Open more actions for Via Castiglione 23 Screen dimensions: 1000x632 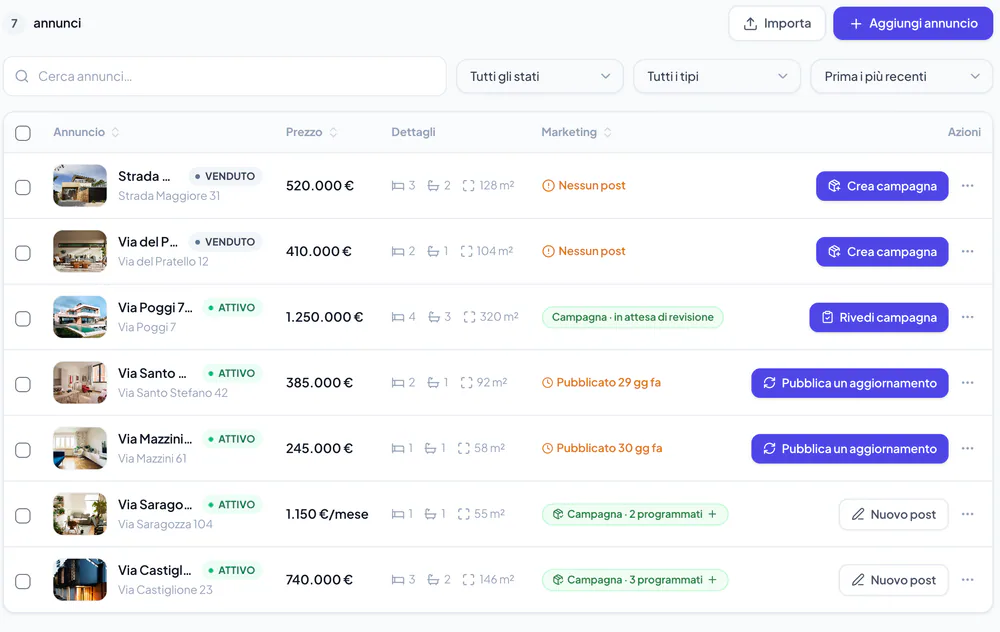click(x=967, y=580)
